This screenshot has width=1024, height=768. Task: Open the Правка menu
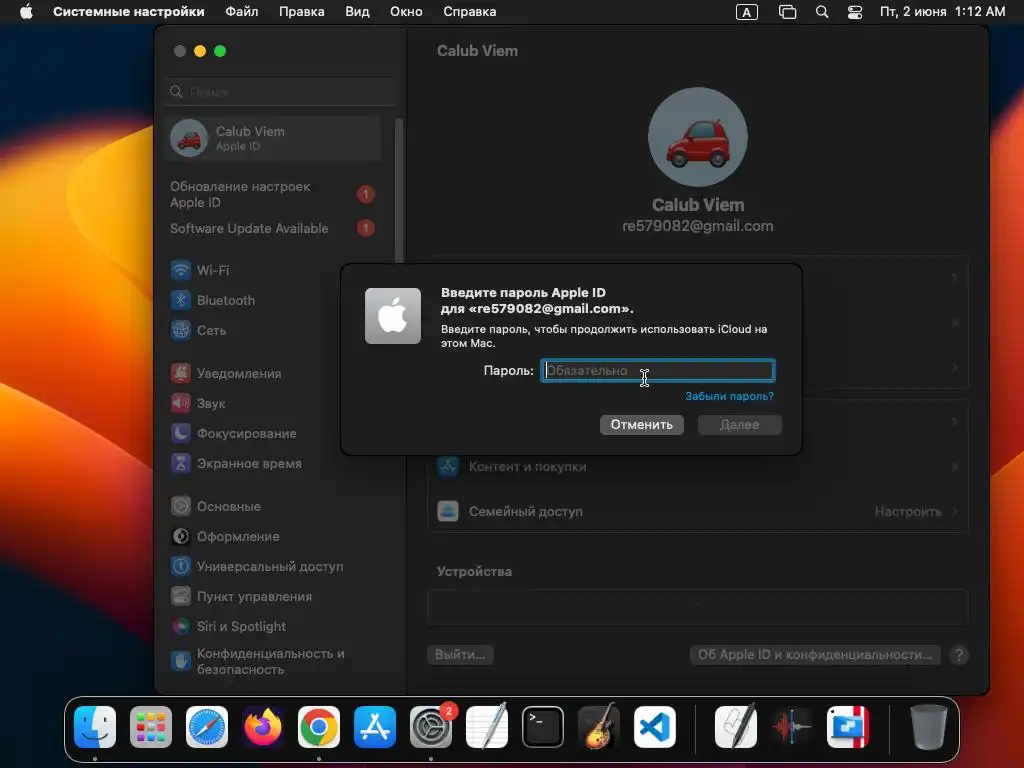tap(302, 12)
